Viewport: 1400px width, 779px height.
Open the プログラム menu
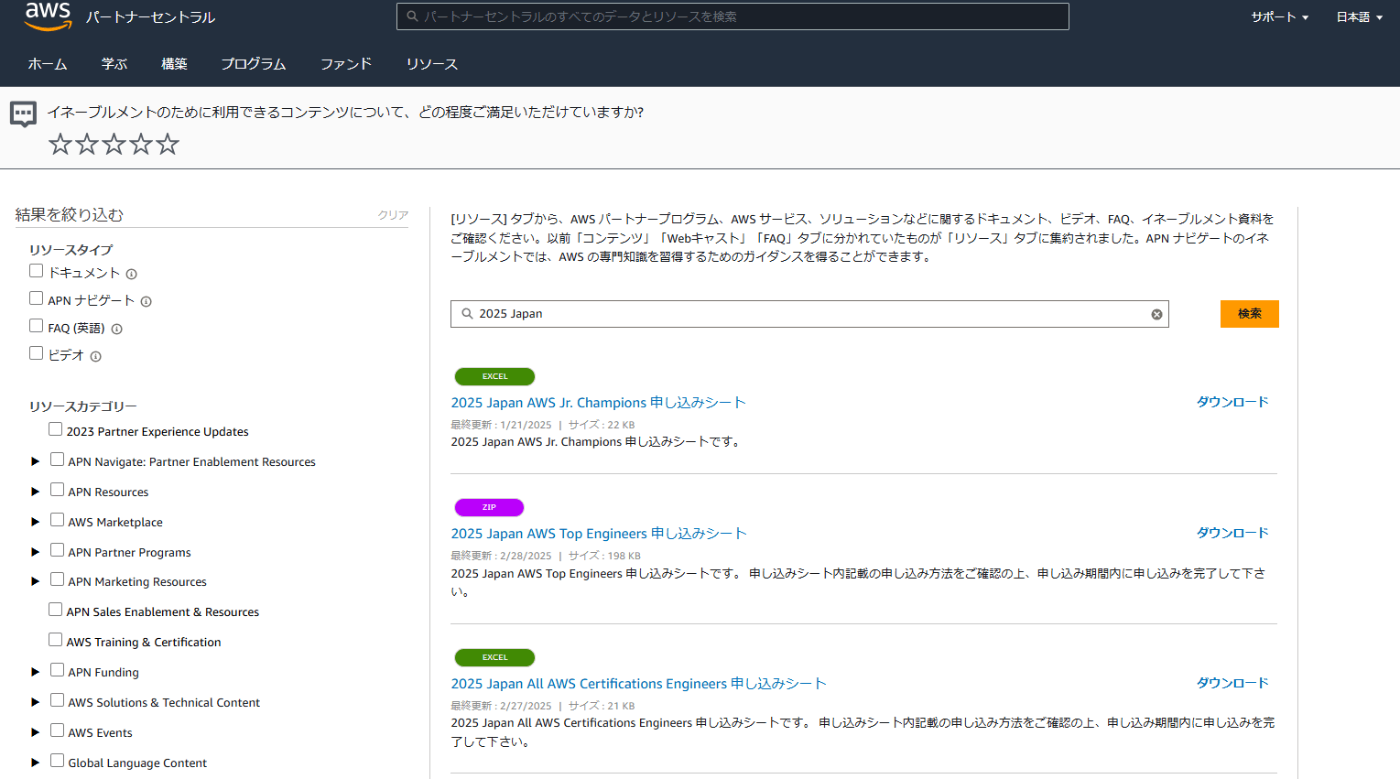pyautogui.click(x=253, y=64)
